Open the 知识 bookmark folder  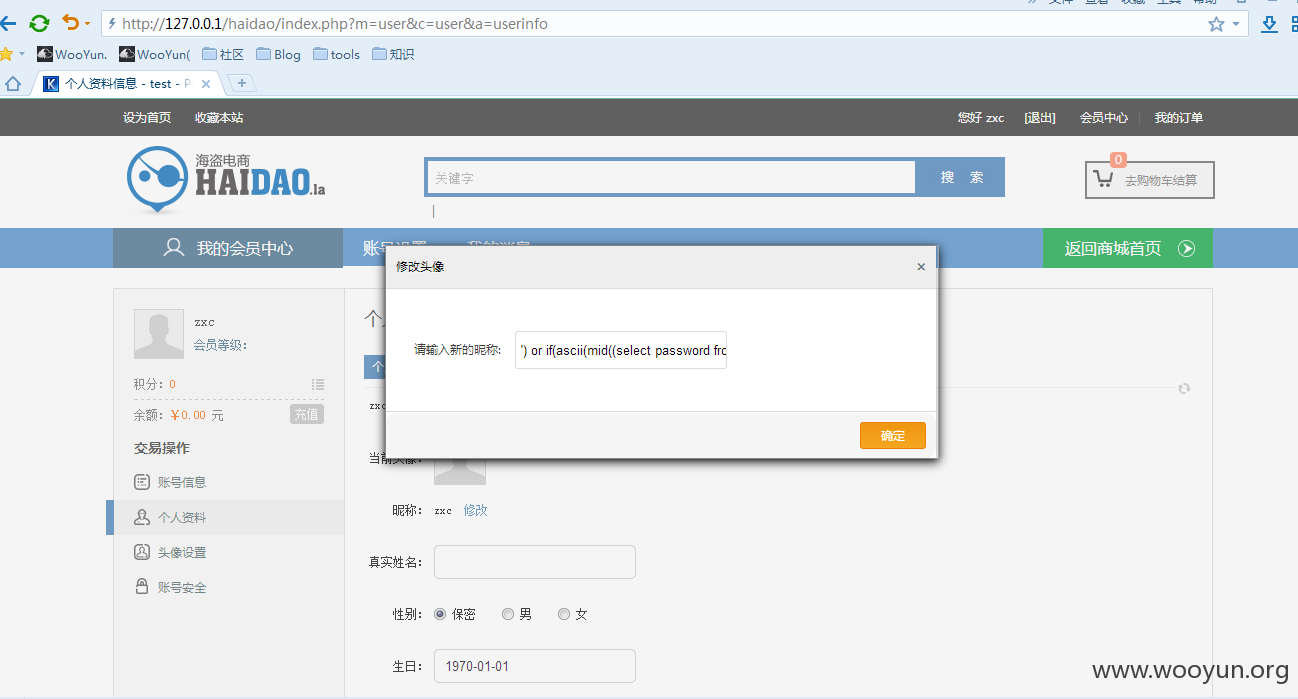tap(393, 54)
